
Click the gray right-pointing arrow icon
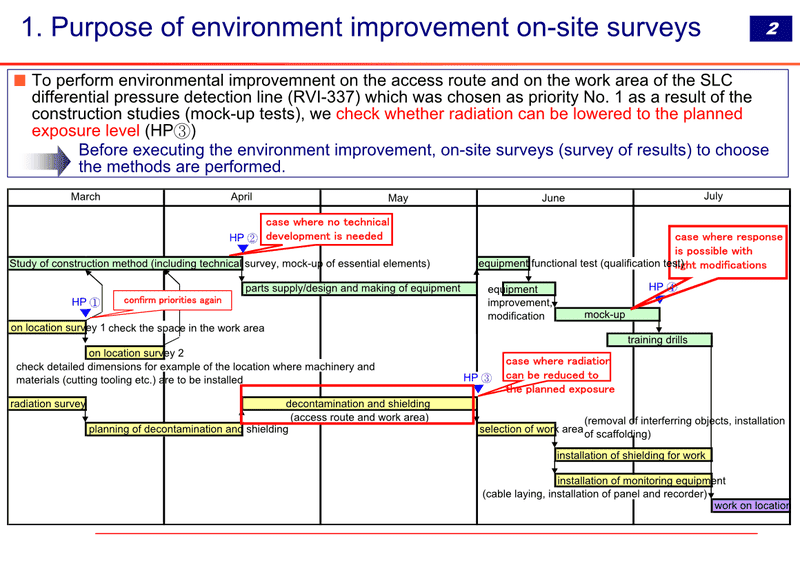(x=46, y=161)
